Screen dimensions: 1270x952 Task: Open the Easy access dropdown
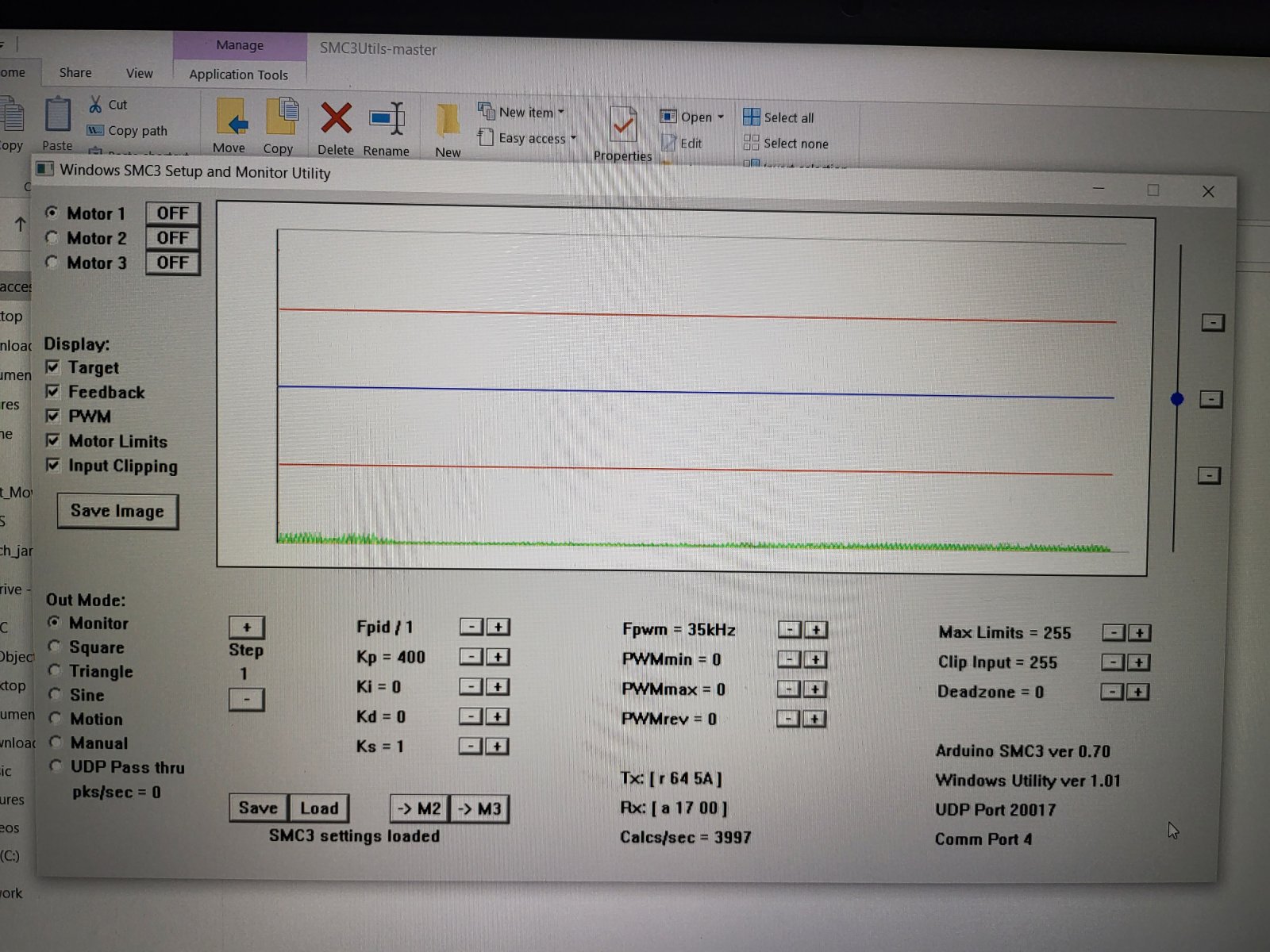(573, 138)
